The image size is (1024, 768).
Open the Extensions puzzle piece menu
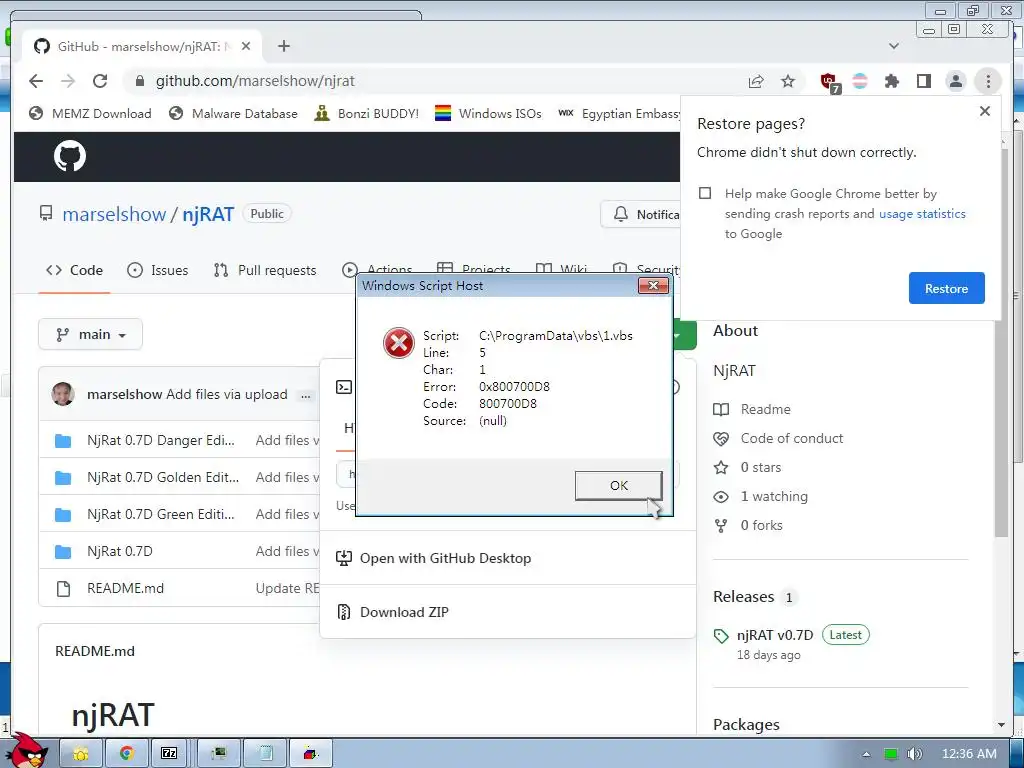coord(891,81)
